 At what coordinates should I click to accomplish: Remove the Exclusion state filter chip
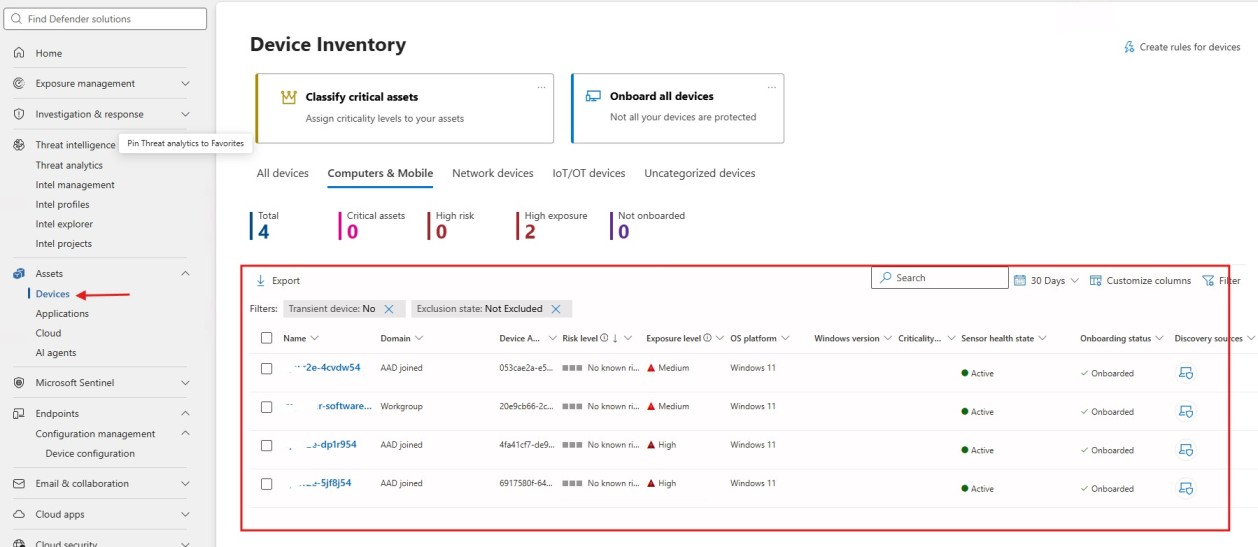[556, 309]
